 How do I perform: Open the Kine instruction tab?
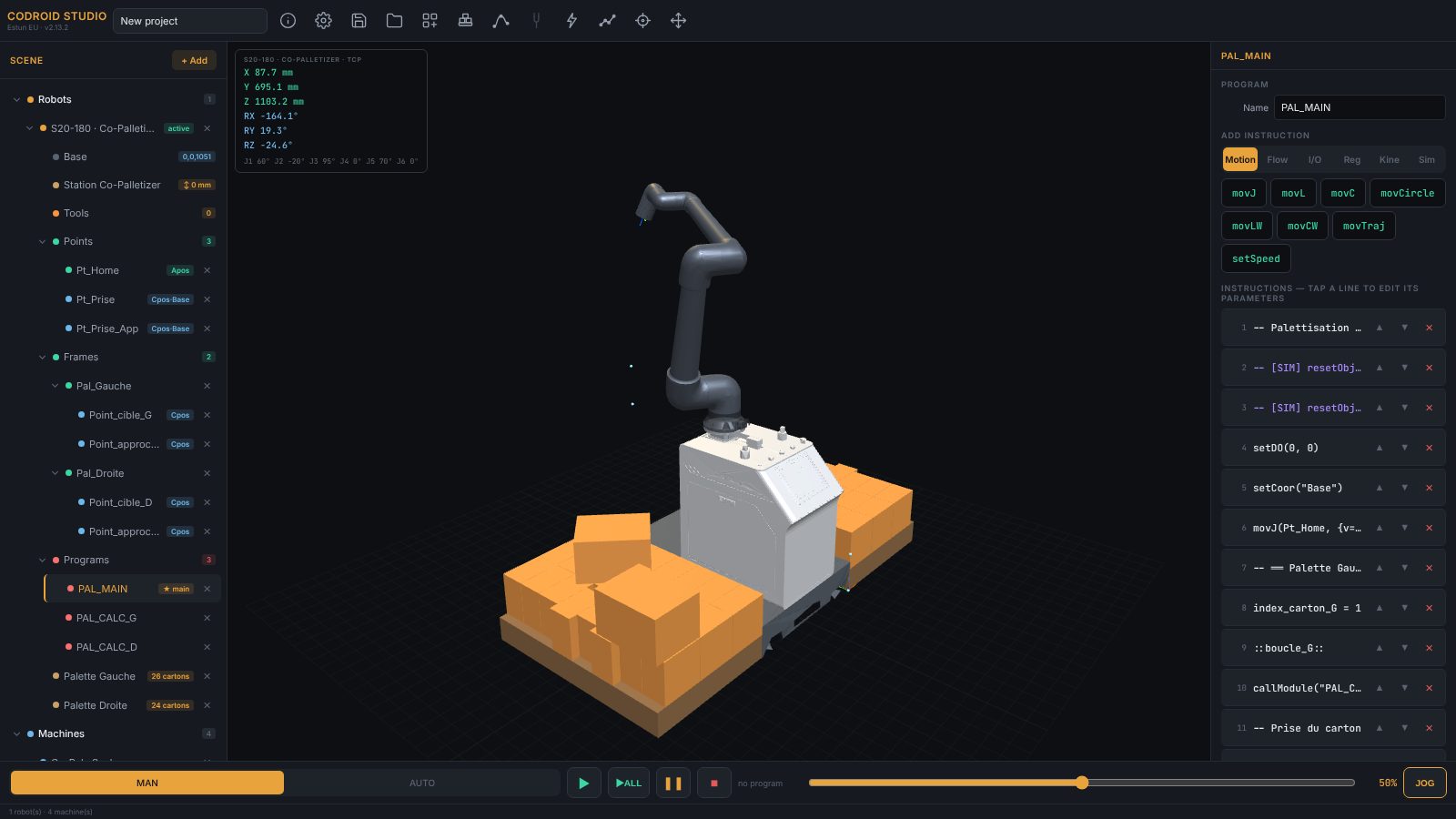click(1389, 159)
